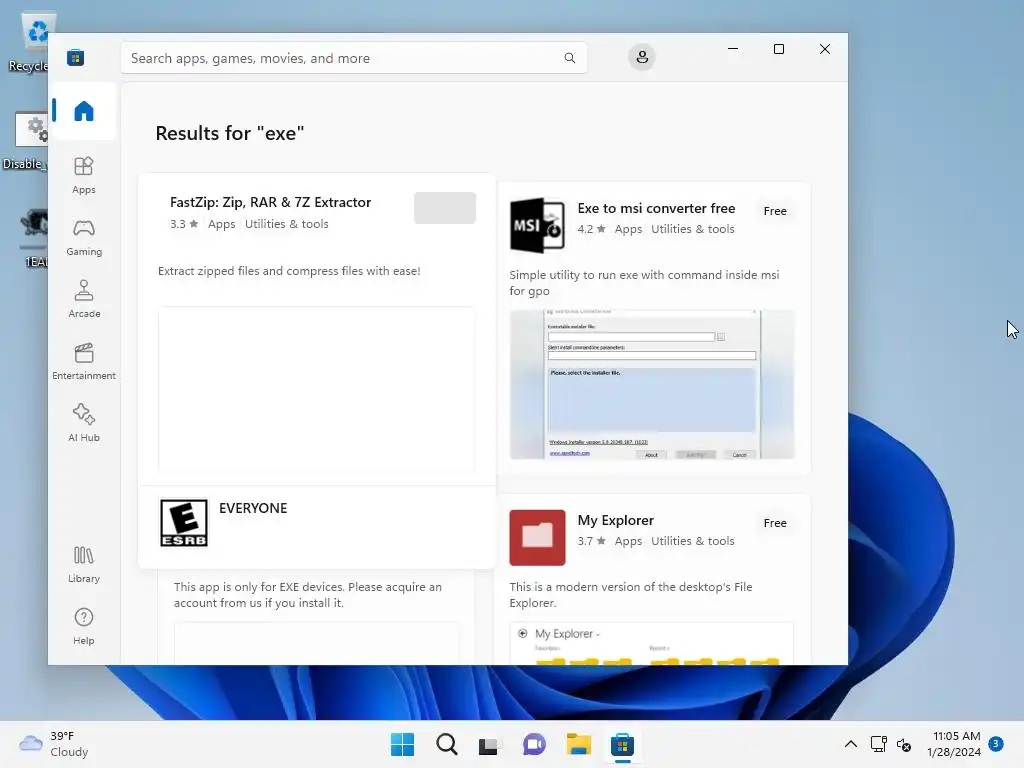Open the user account profile icon
Viewport: 1024px width, 768px height.
coord(642,57)
